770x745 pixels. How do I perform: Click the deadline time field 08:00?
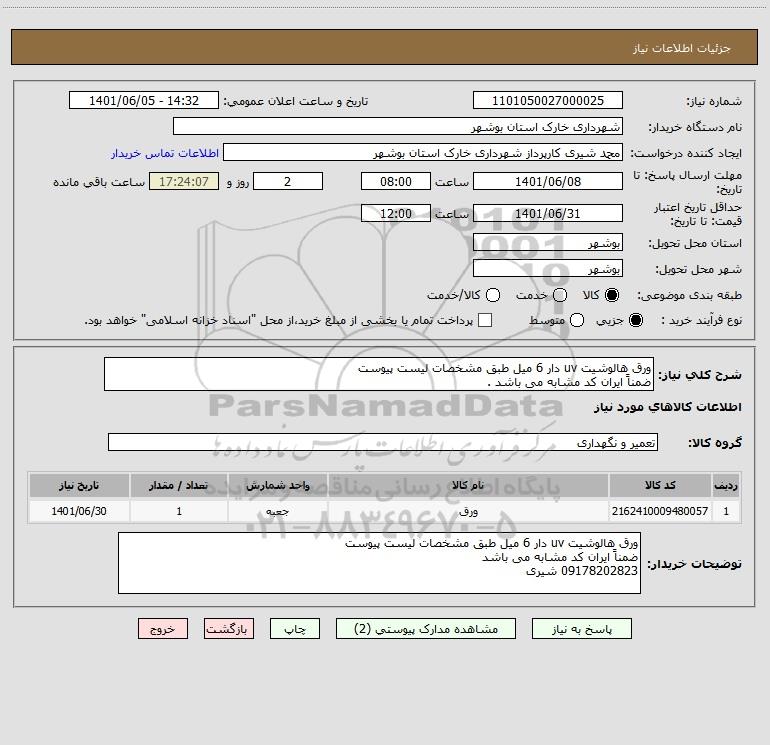pyautogui.click(x=396, y=181)
